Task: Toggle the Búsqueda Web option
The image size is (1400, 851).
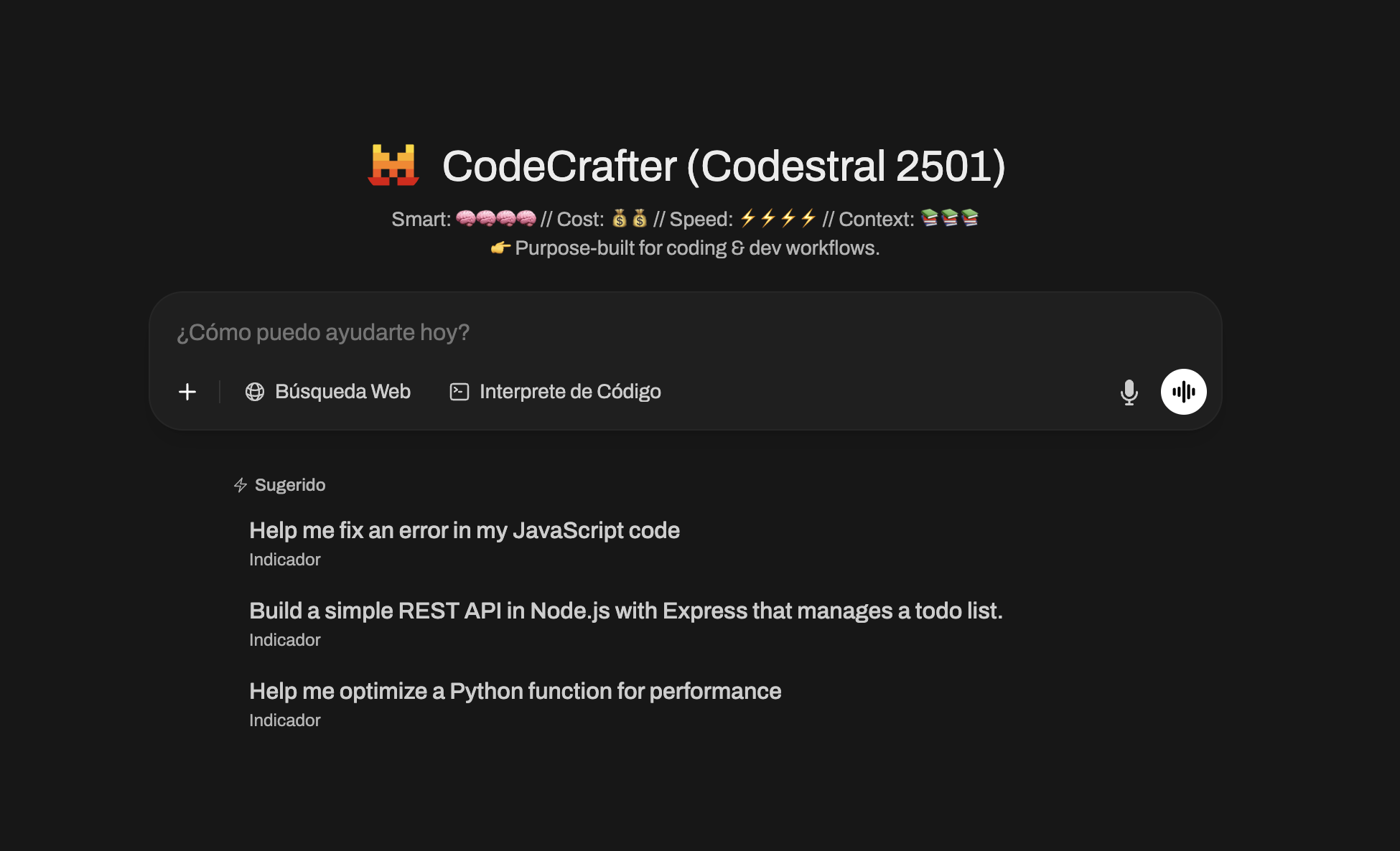Action: pyautogui.click(x=342, y=392)
